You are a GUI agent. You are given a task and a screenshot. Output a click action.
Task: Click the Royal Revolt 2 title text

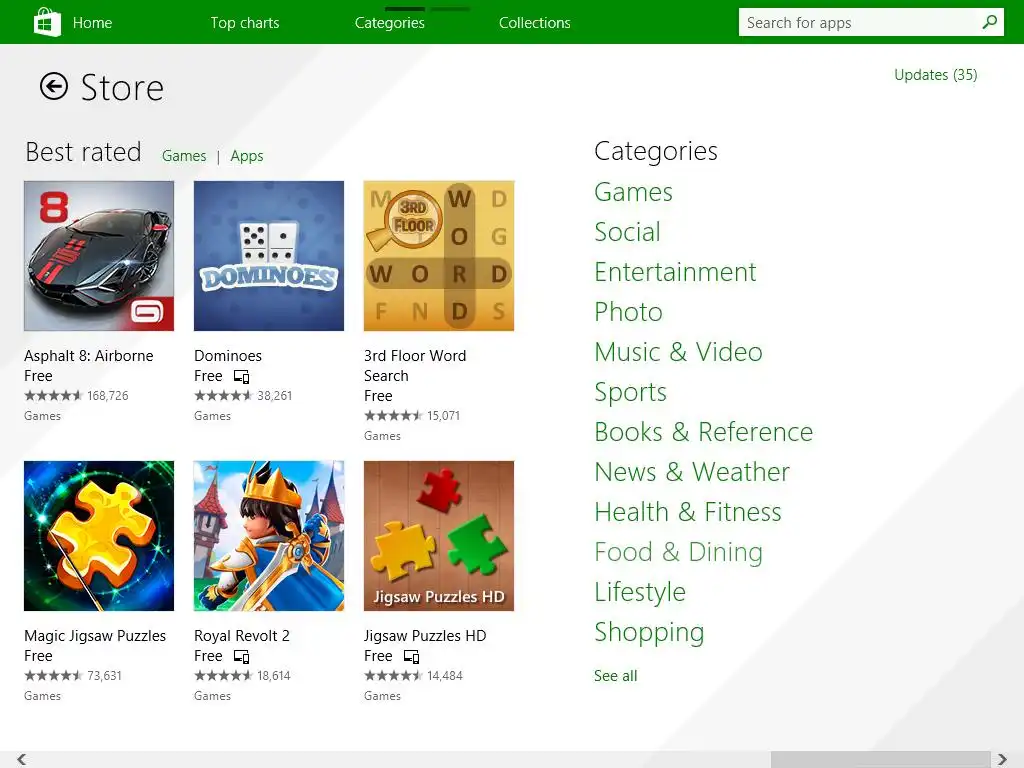pyautogui.click(x=242, y=636)
